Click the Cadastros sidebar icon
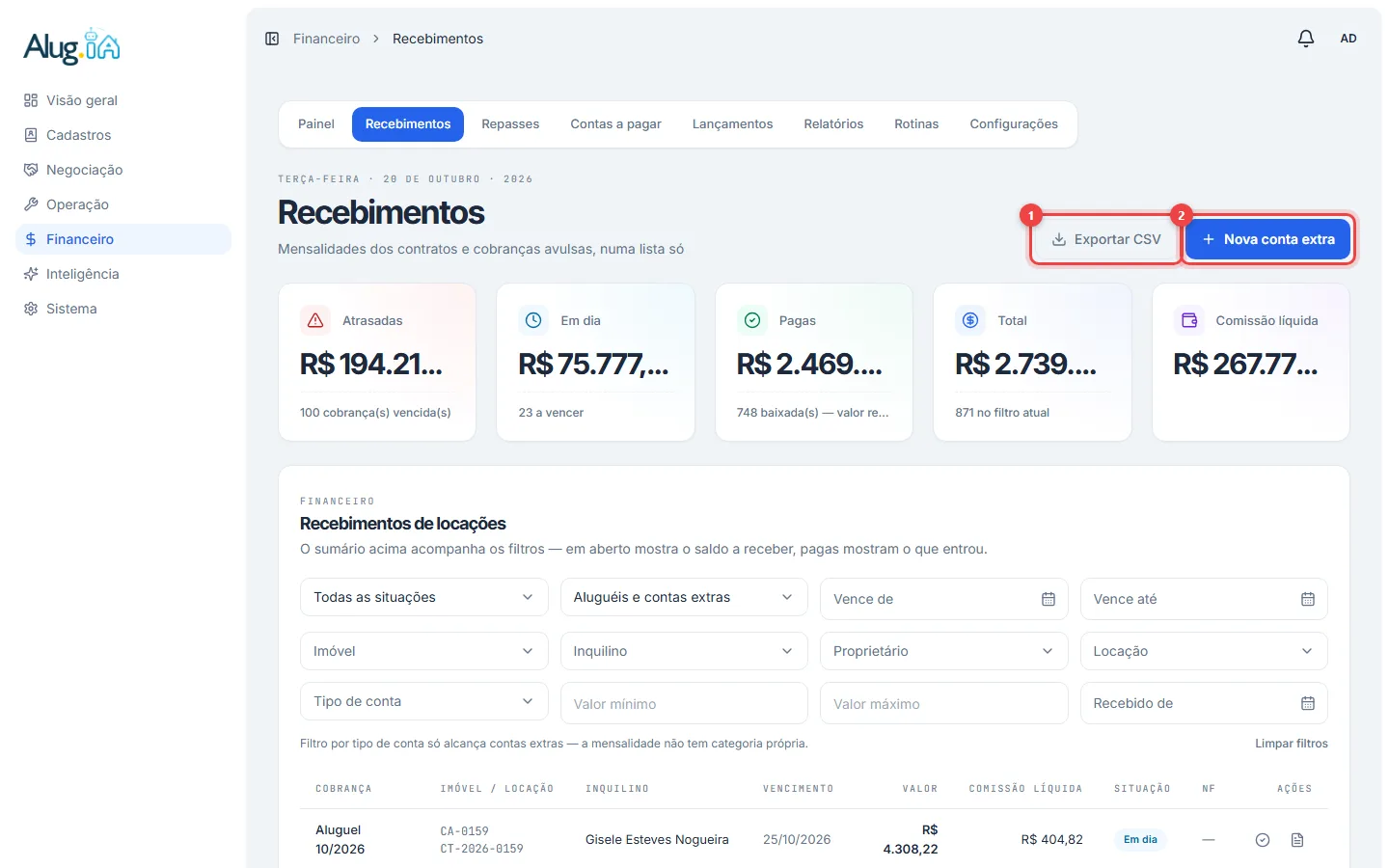The height and width of the screenshot is (868, 1389). tap(31, 135)
